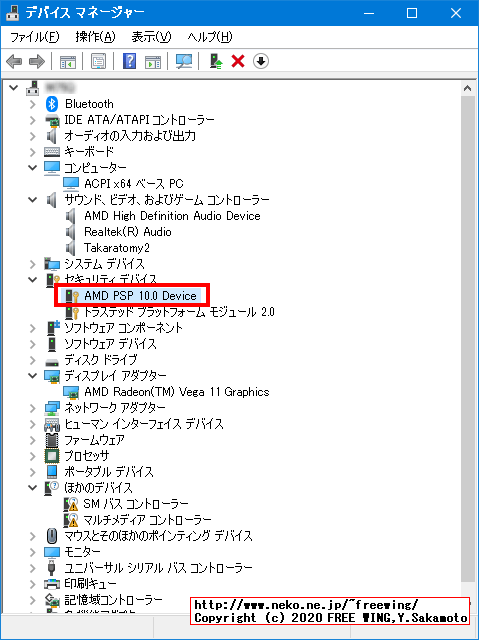
Task: Toggle the action pane toolbar icon
Action: [153, 62]
